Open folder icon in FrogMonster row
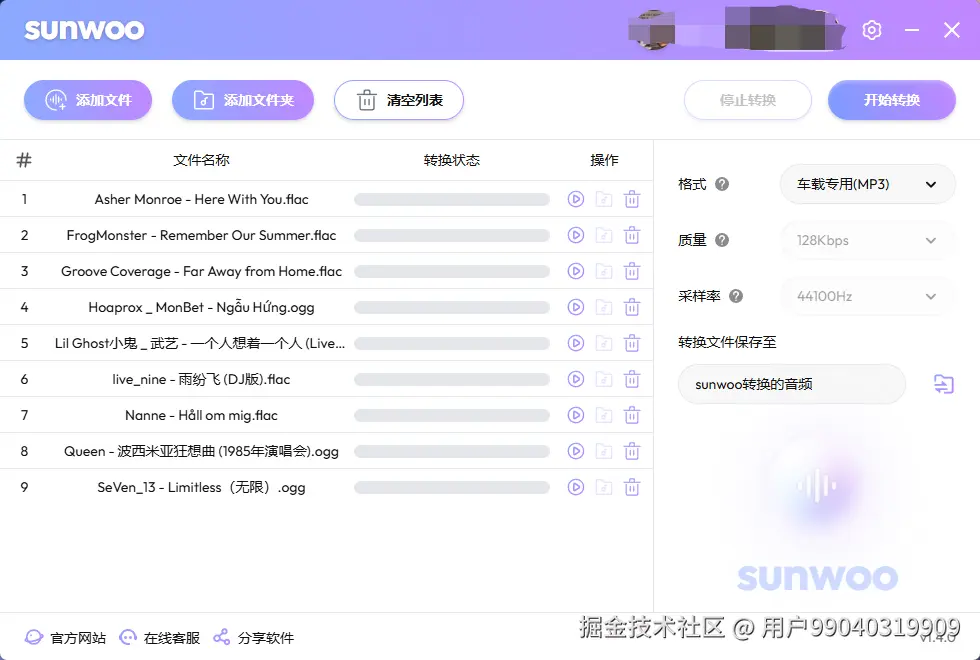This screenshot has height=660, width=980. pyautogui.click(x=604, y=236)
